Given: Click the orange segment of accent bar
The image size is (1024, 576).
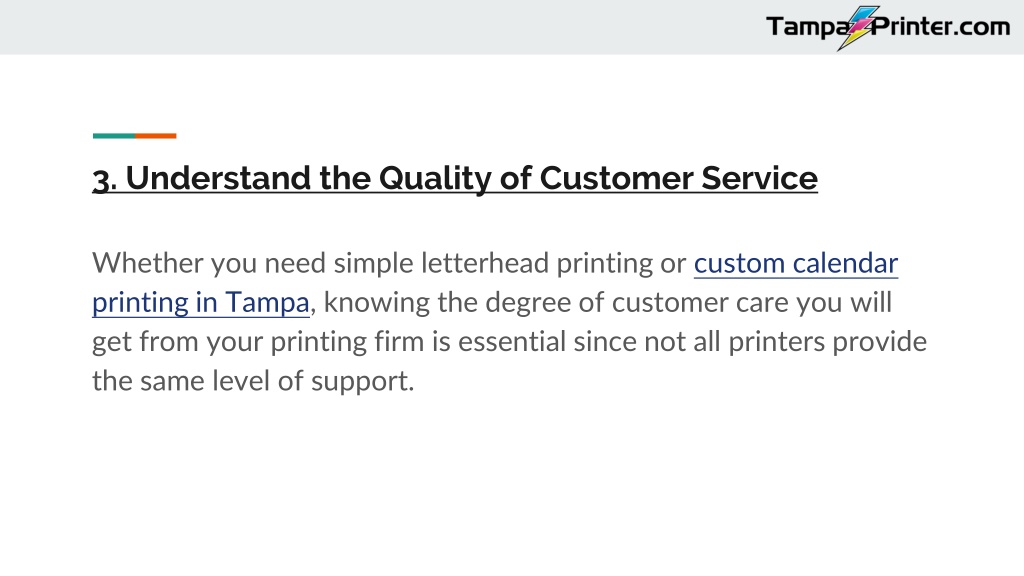Looking at the screenshot, I should tap(155, 136).
